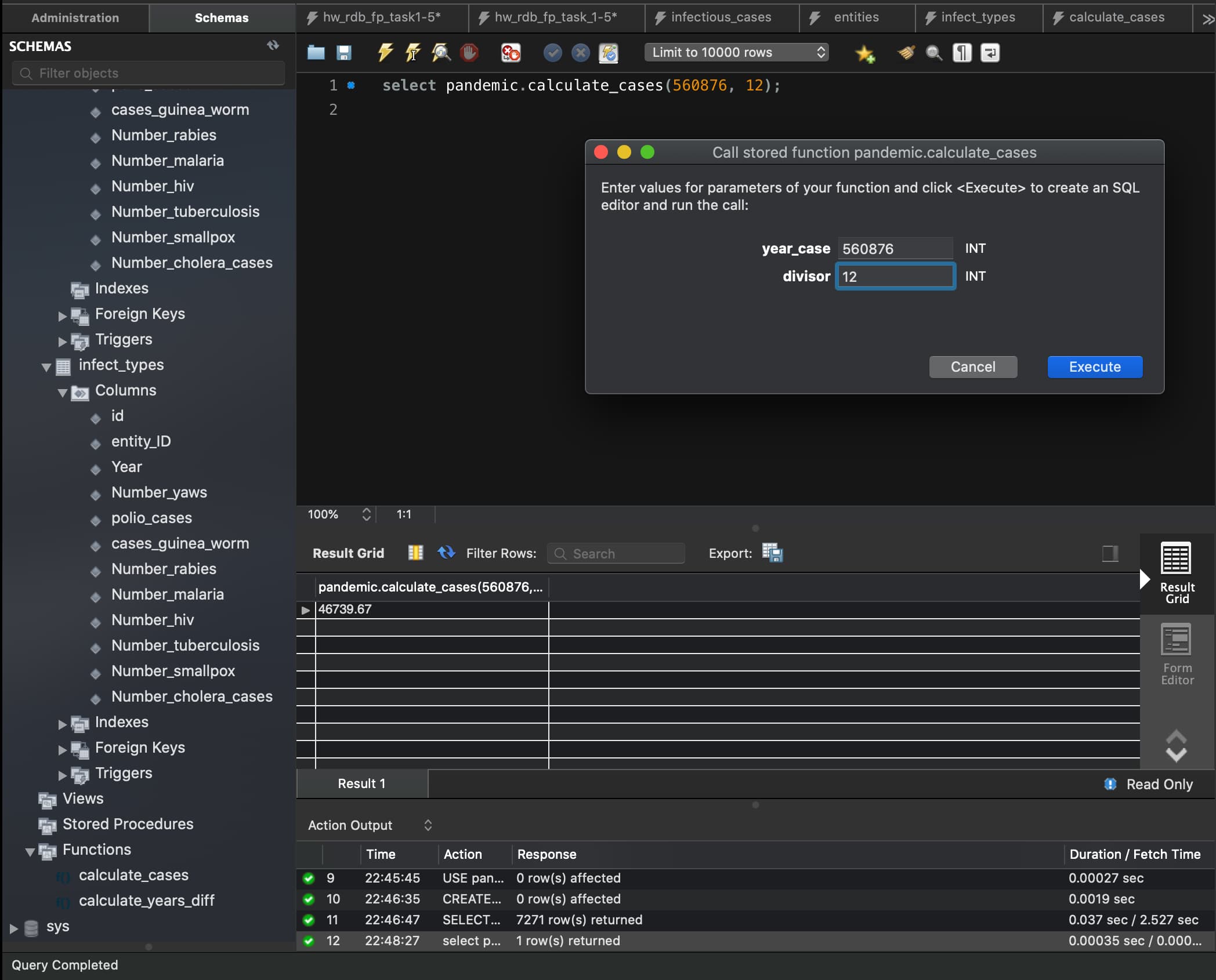Click the Add to favorites star icon
Image resolution: width=1216 pixels, height=980 pixels.
coord(864,53)
